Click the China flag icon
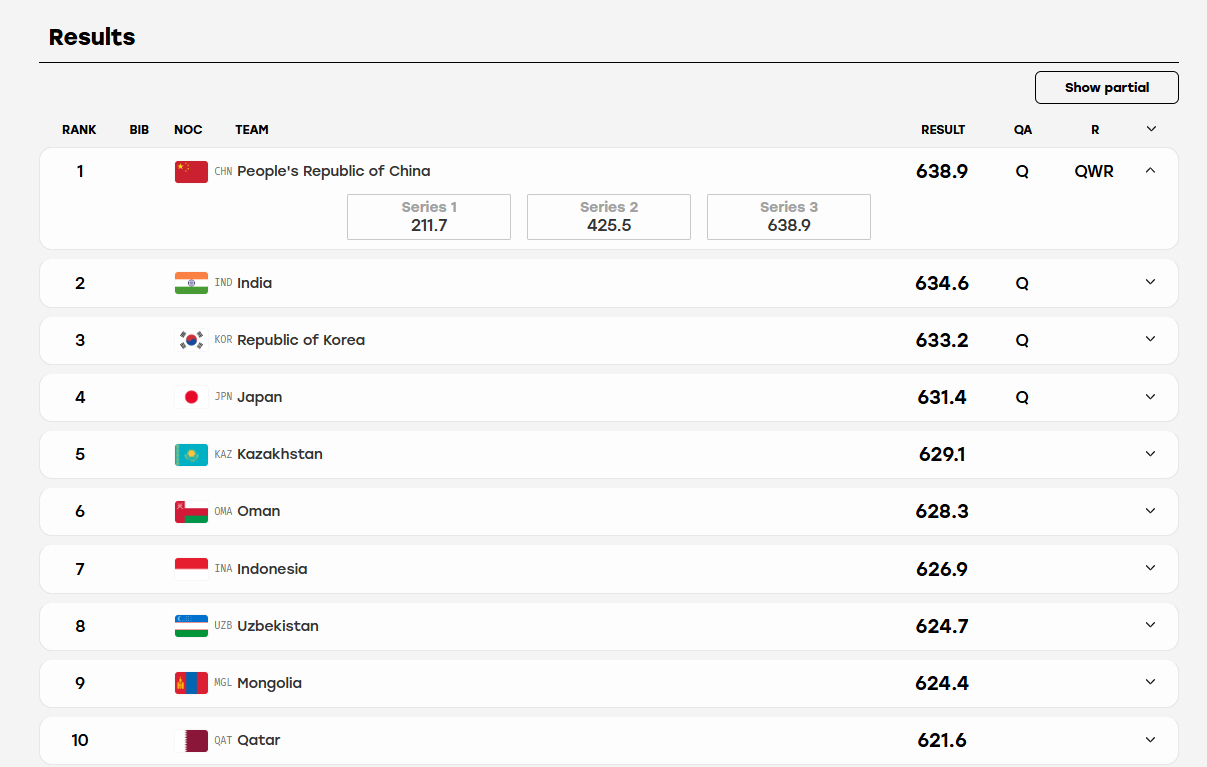Viewport: 1207px width, 767px height. tap(191, 171)
